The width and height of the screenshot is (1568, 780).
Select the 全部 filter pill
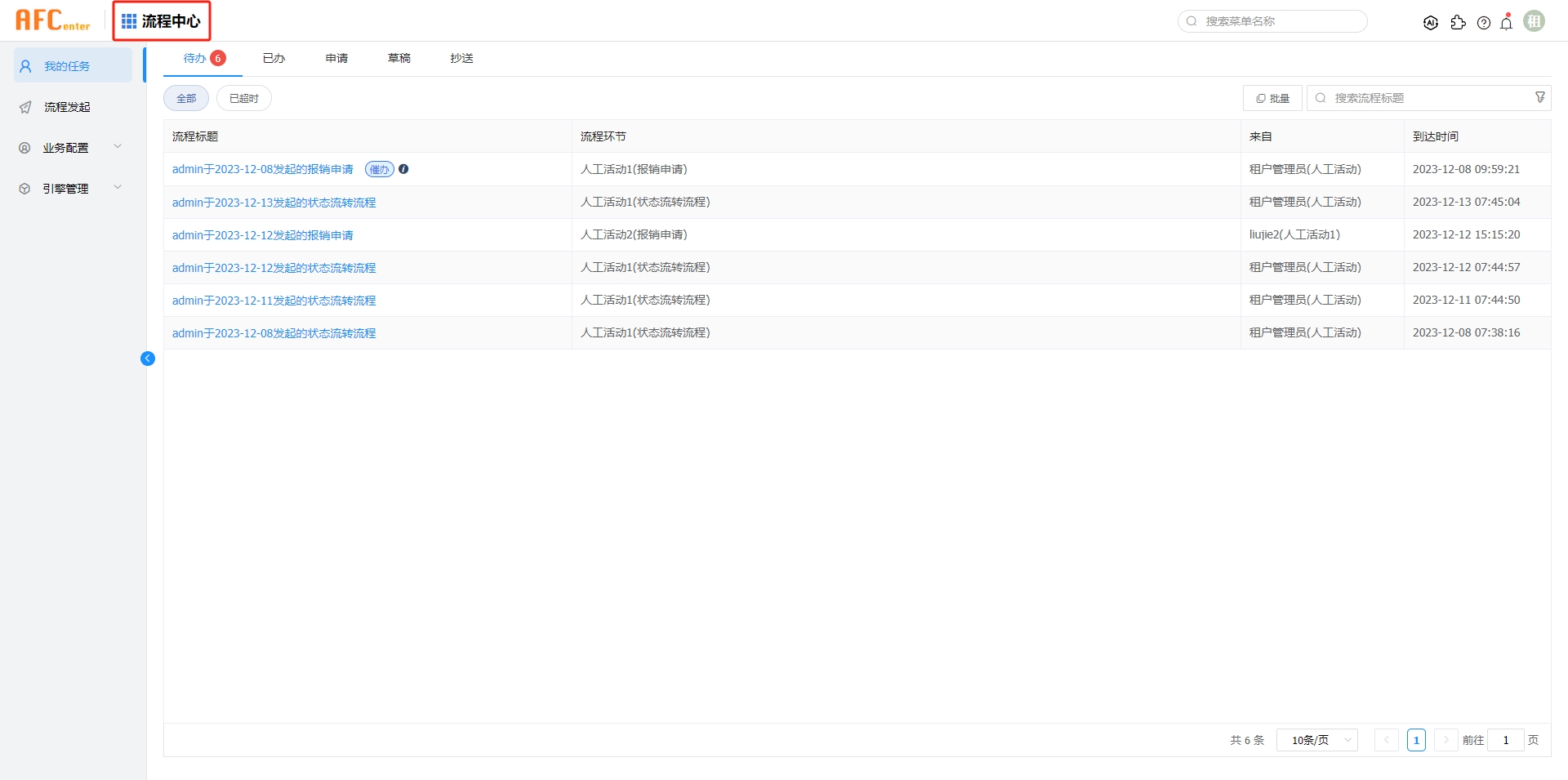click(186, 98)
